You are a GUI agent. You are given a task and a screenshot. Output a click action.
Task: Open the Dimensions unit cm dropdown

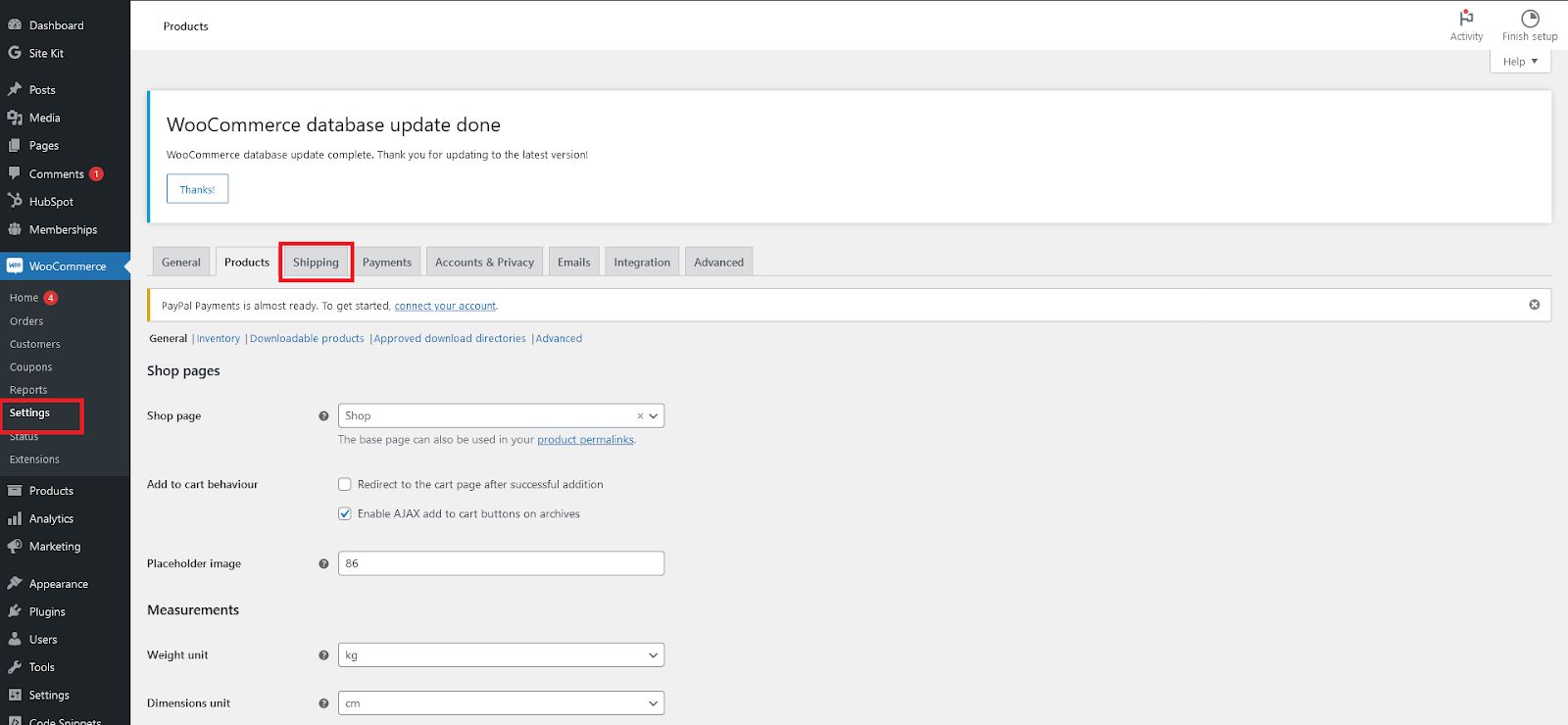pos(501,702)
